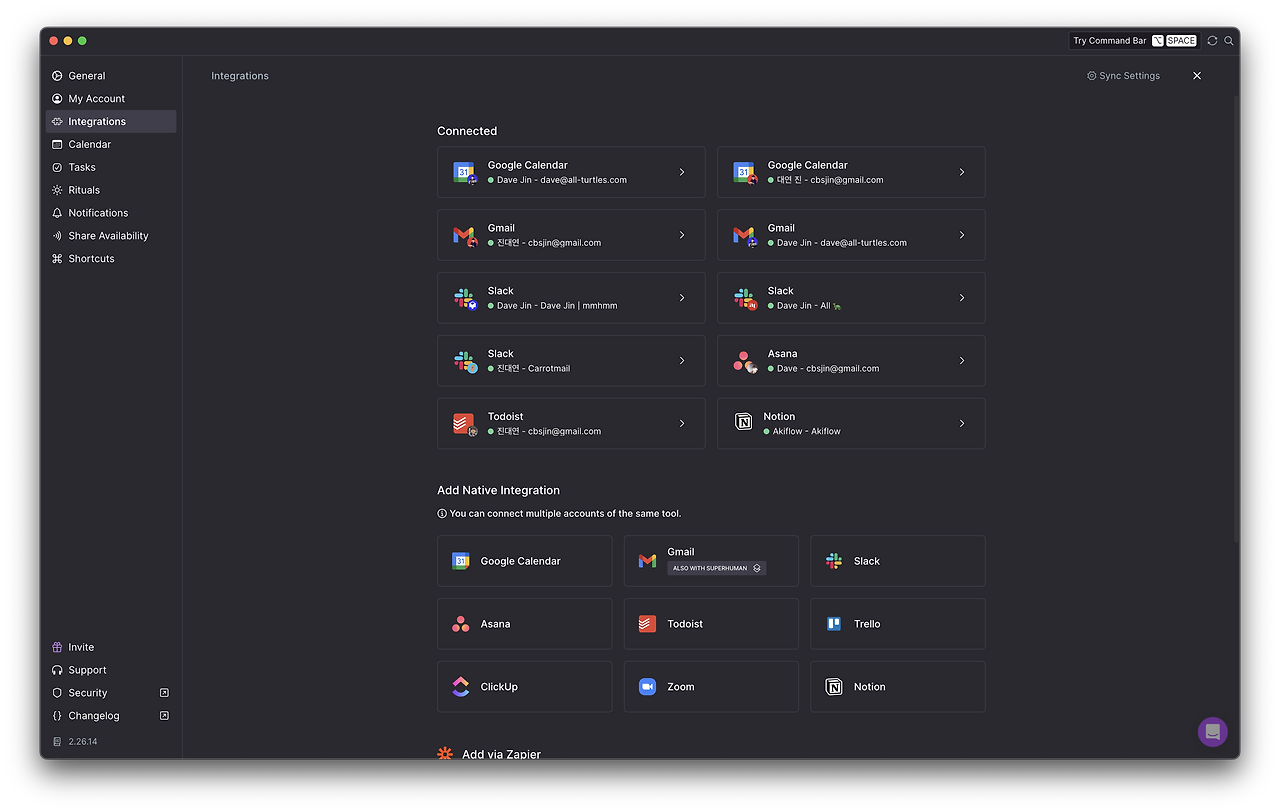Open Support from sidebar
Screen dimensions: 1280x812
(87, 670)
